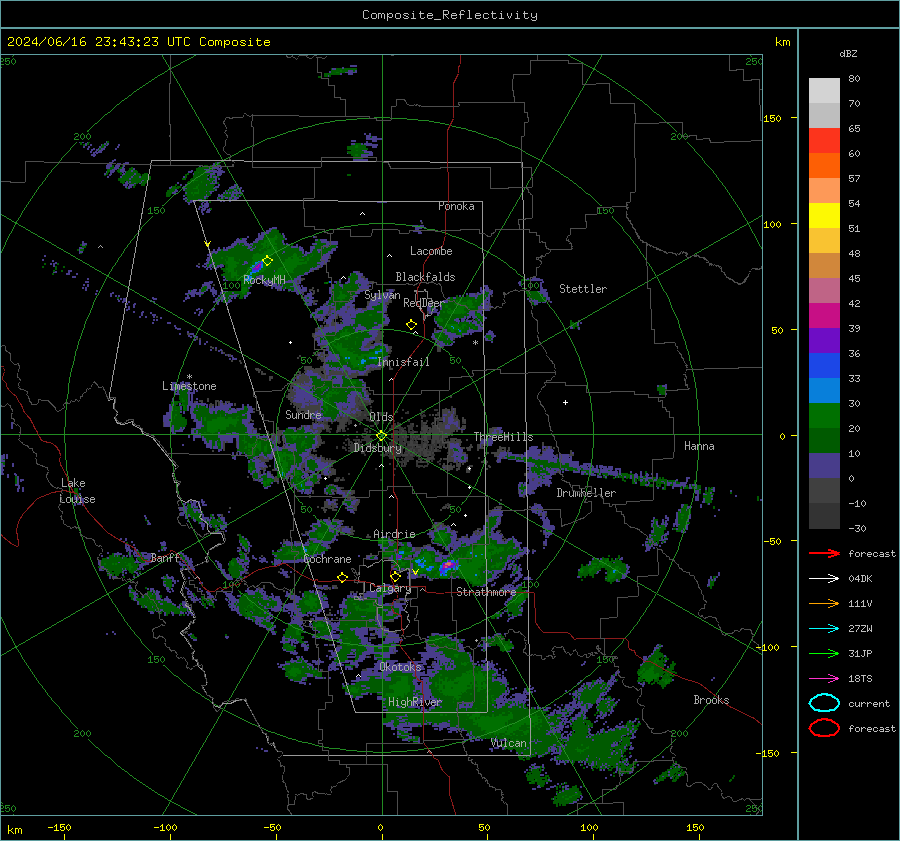Pick the bright yellow 51-54 dBZ swatch
This screenshot has width=900, height=841.
click(x=824, y=216)
